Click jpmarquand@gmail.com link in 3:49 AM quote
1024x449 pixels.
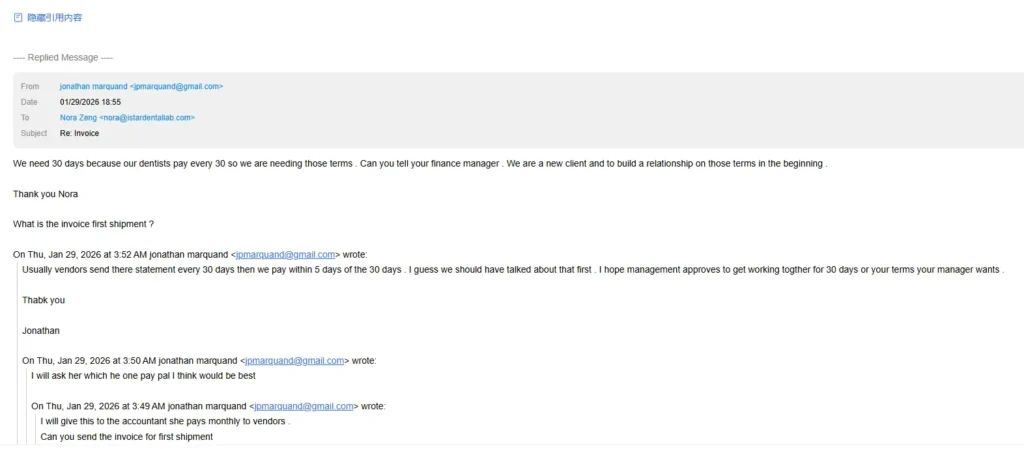[304, 406]
